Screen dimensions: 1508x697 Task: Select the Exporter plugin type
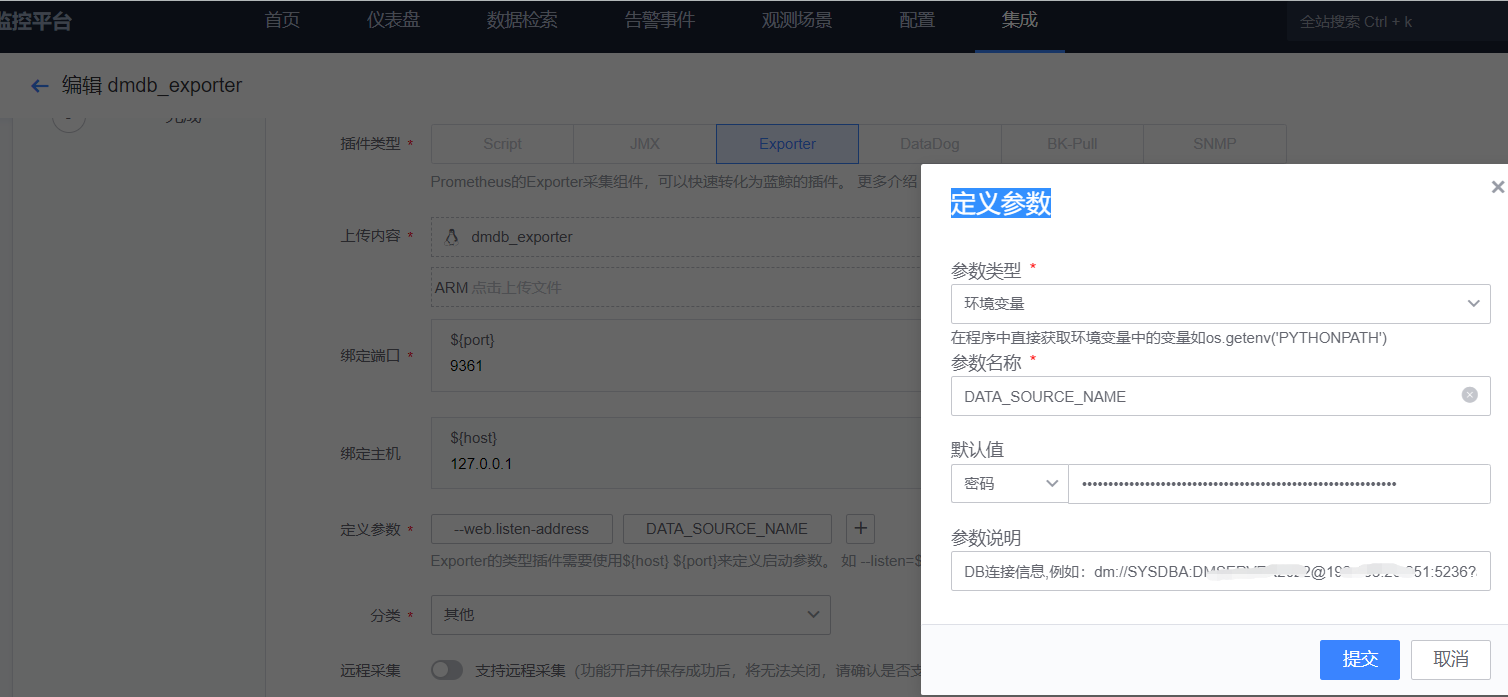pos(787,144)
